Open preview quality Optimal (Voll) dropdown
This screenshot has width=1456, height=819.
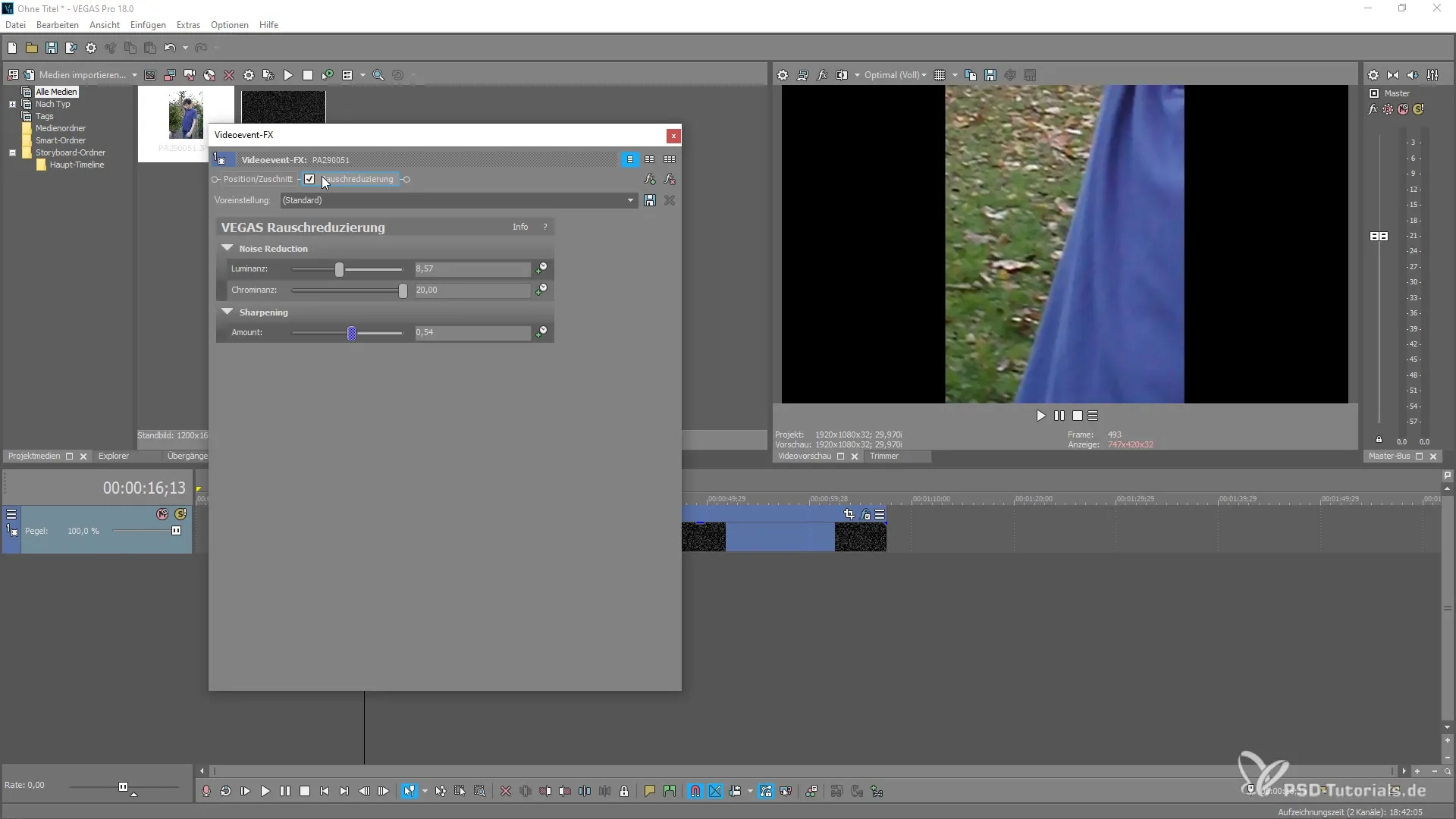(896, 75)
